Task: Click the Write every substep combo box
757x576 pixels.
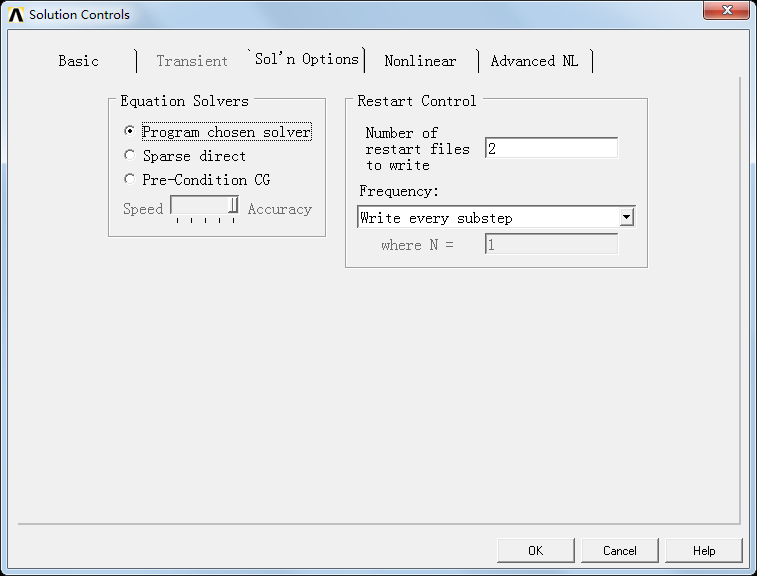Action: [488, 217]
